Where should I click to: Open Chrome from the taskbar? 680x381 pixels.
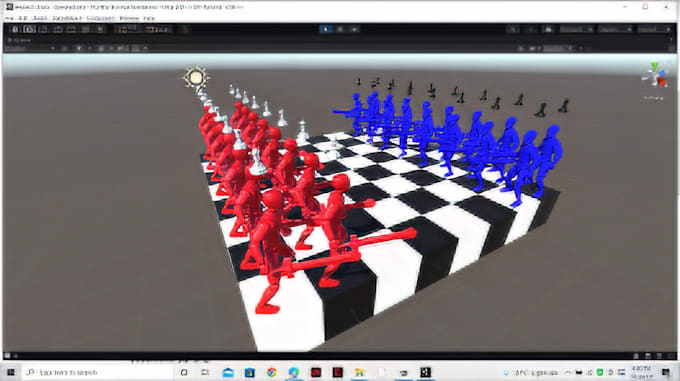click(272, 372)
